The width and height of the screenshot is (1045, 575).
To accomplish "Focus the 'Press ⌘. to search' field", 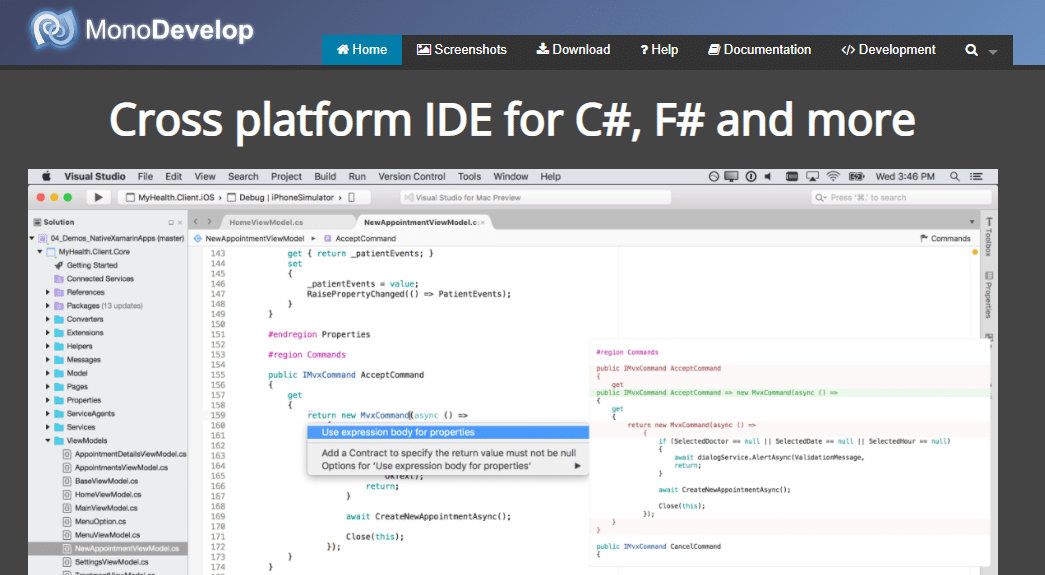I will (901, 197).
